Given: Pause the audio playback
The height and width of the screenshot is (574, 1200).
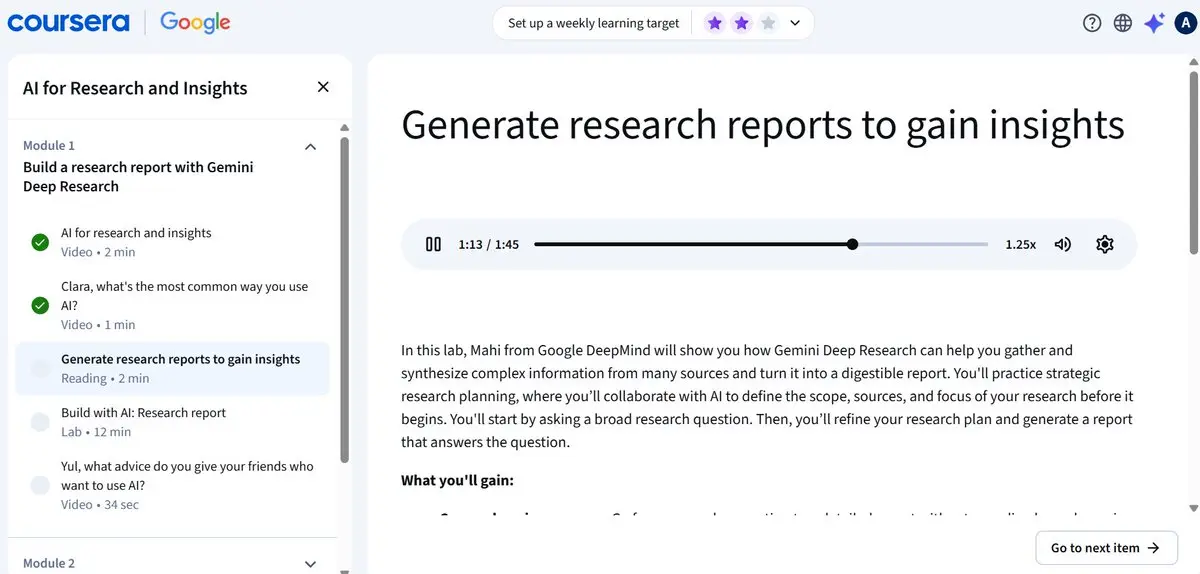Looking at the screenshot, I should point(433,244).
